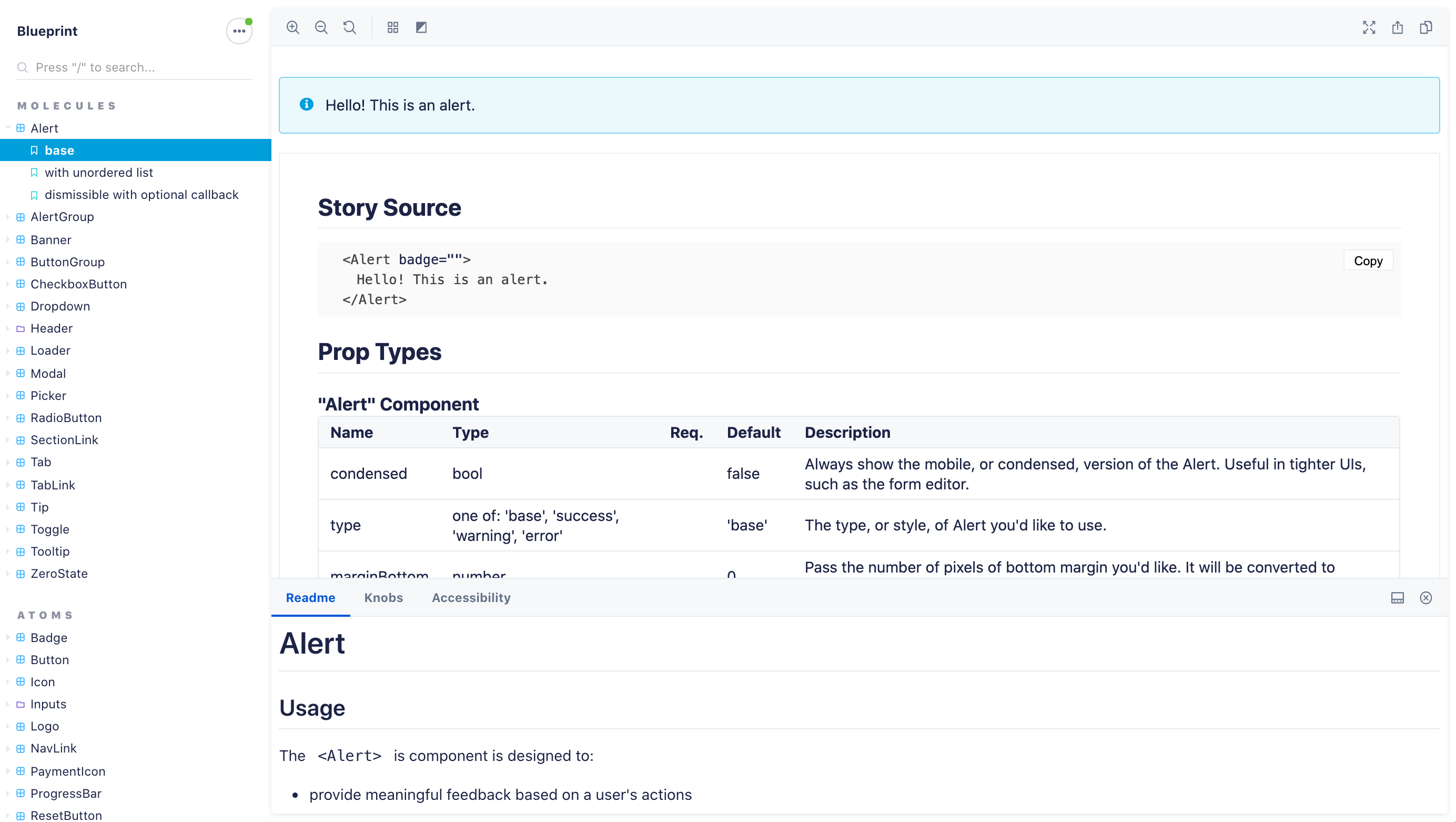1456x822 pixels.
Task: Collapse the Alert component tree
Action: pos(44,128)
